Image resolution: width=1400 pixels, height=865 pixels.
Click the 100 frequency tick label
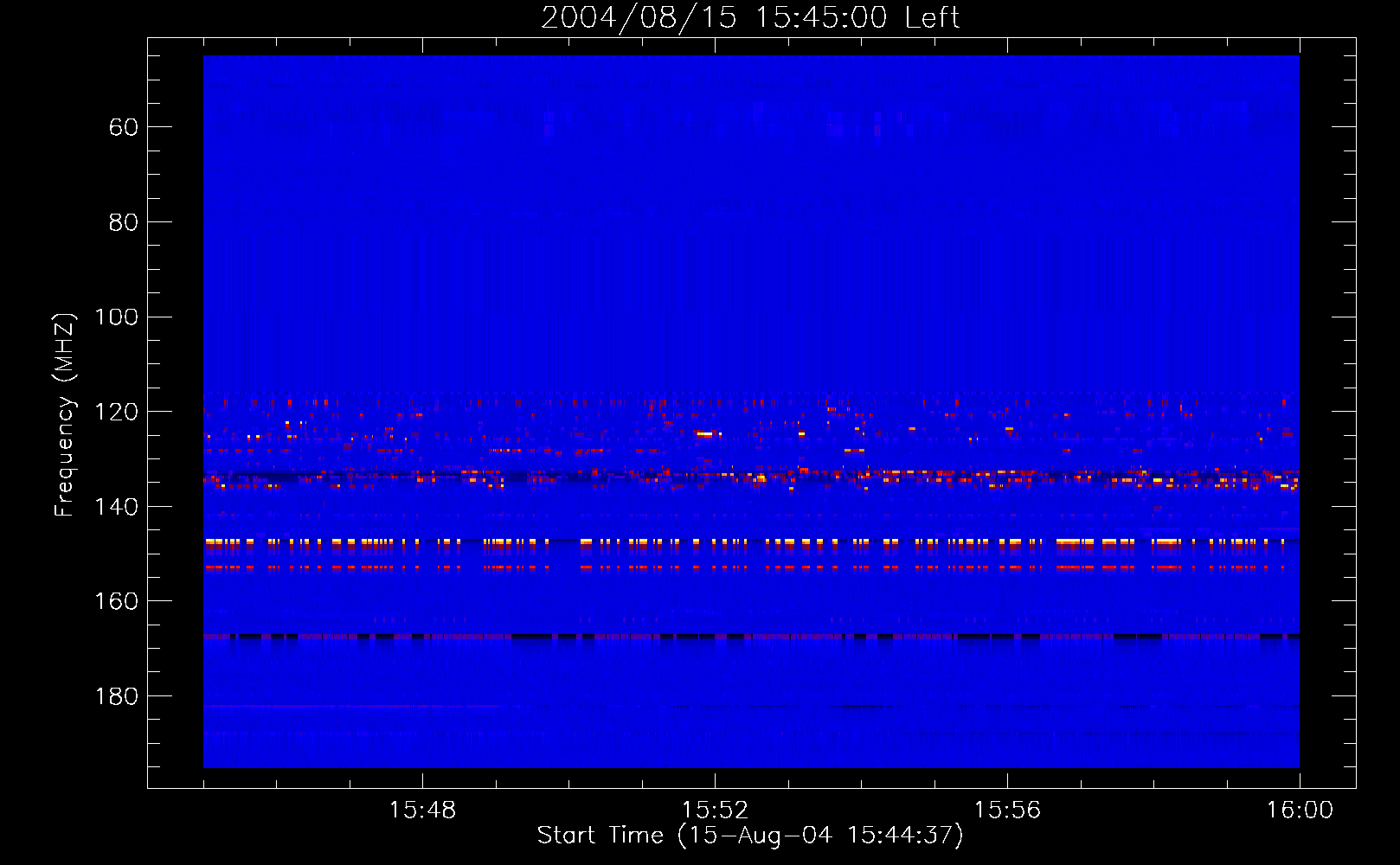click(117, 317)
